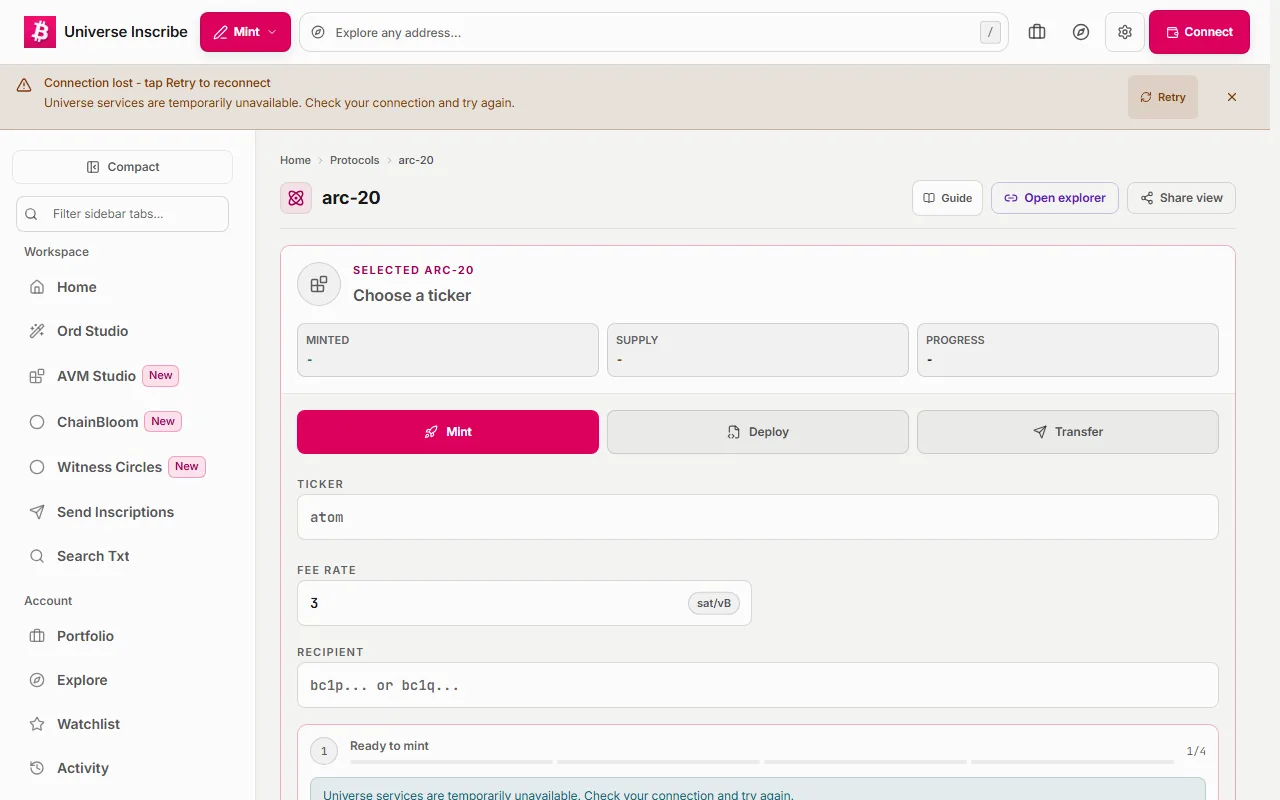Focus the Explore any address search field
The image size is (1280, 800).
coord(653,32)
